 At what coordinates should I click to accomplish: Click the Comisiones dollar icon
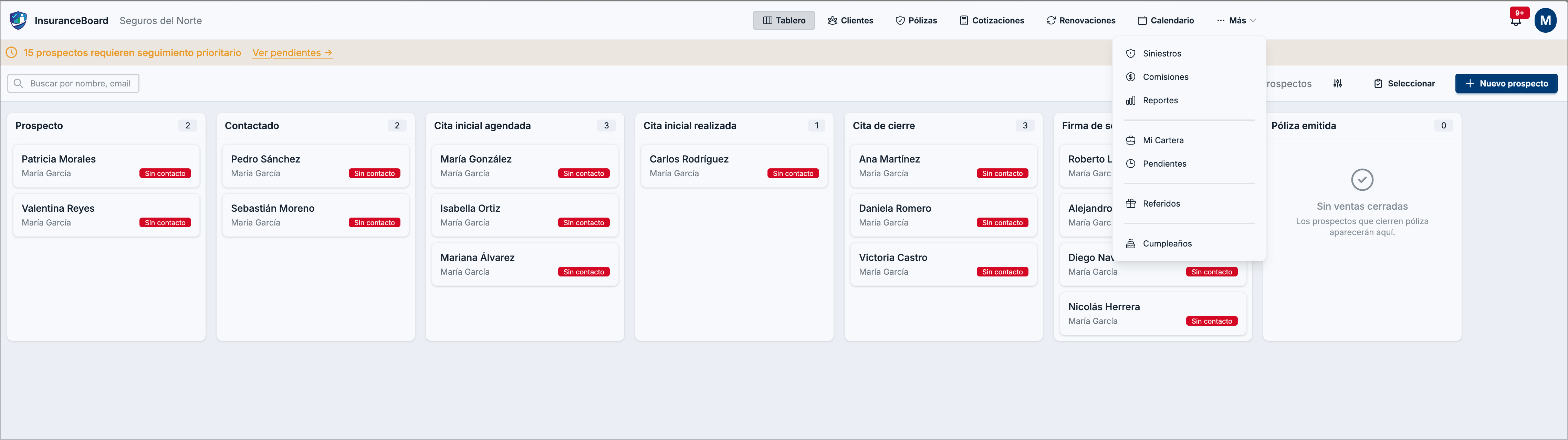[1130, 77]
